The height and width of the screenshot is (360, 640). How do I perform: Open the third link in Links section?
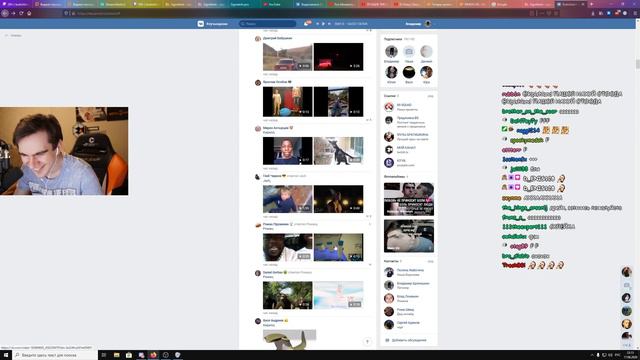408,136
